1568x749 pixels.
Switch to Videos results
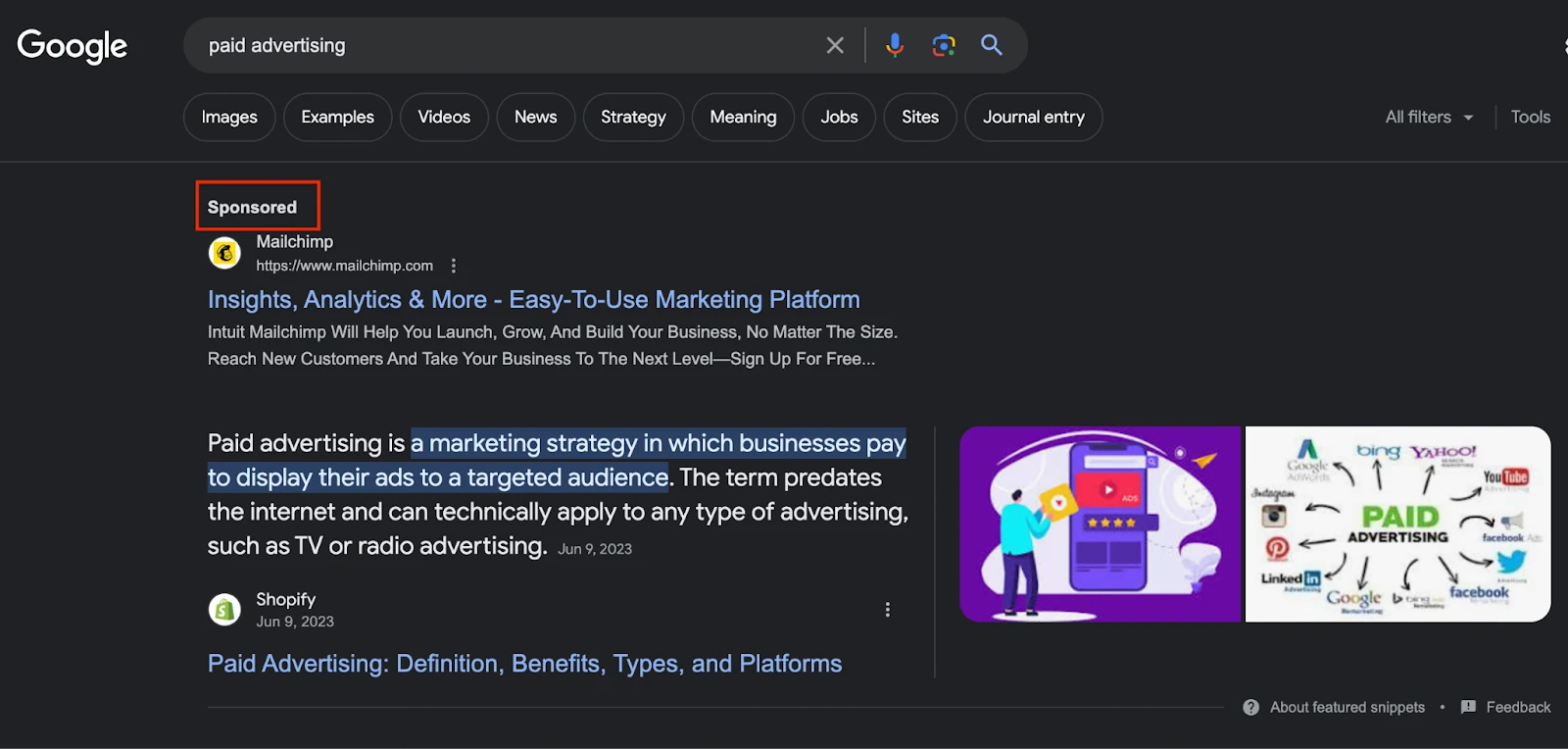444,117
